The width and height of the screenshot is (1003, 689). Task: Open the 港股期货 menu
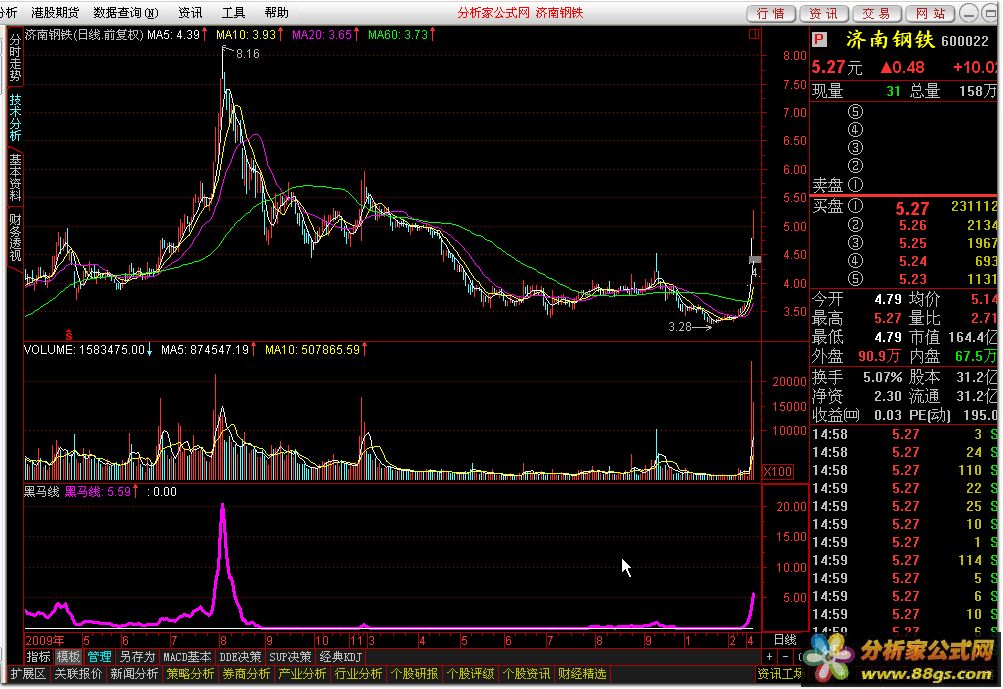click(x=55, y=13)
